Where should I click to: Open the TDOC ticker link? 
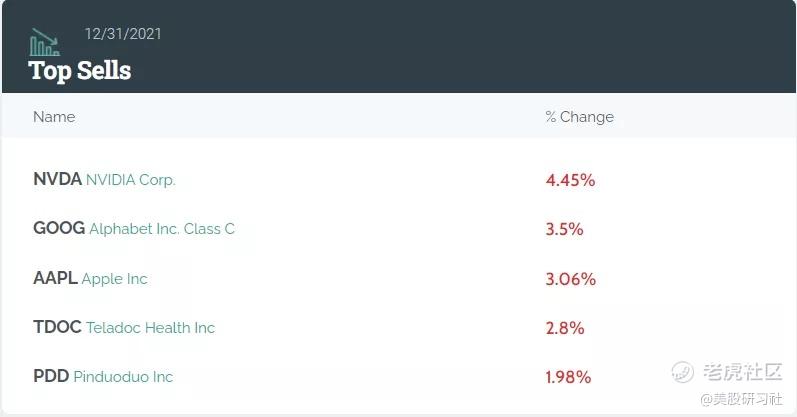pos(57,327)
